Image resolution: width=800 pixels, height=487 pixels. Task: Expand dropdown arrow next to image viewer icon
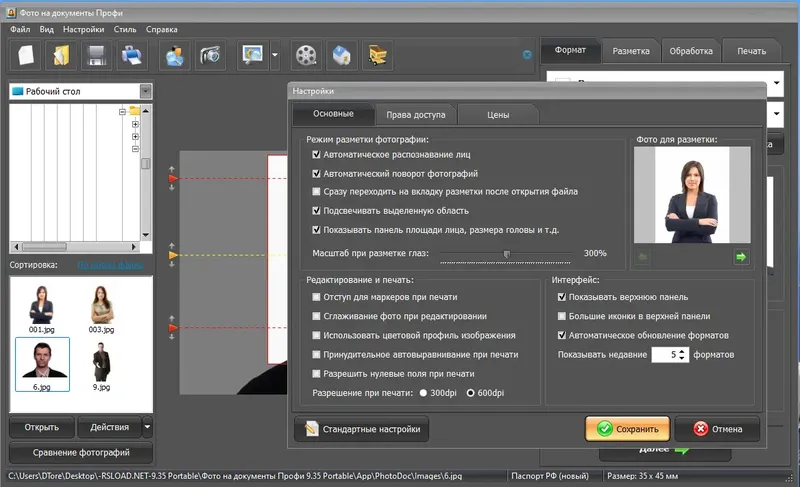click(x=275, y=55)
